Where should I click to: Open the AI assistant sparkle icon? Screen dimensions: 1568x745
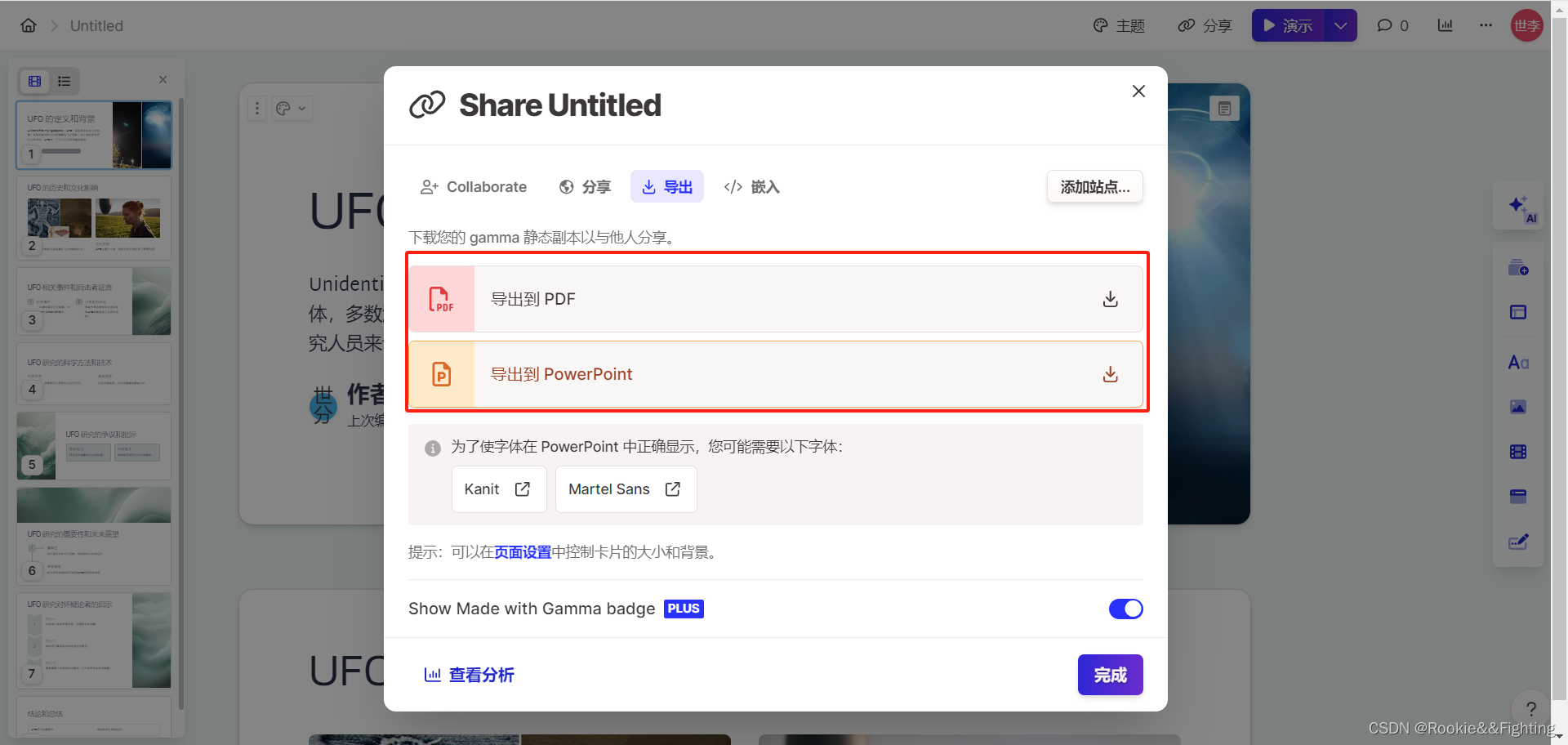1519,206
